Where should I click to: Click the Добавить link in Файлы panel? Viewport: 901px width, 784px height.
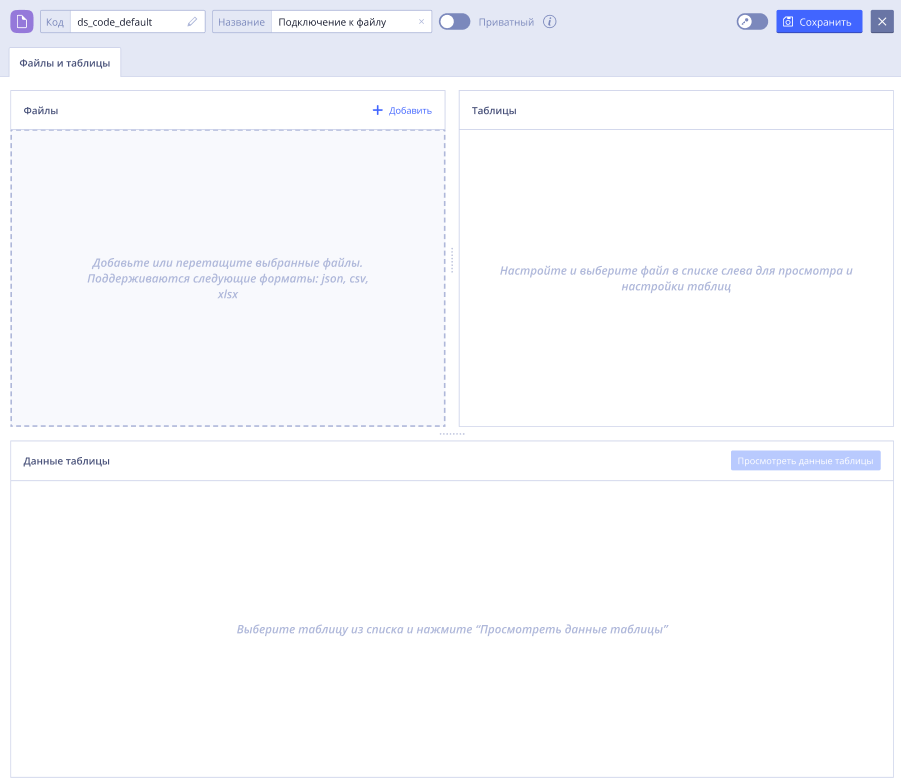pos(410,110)
